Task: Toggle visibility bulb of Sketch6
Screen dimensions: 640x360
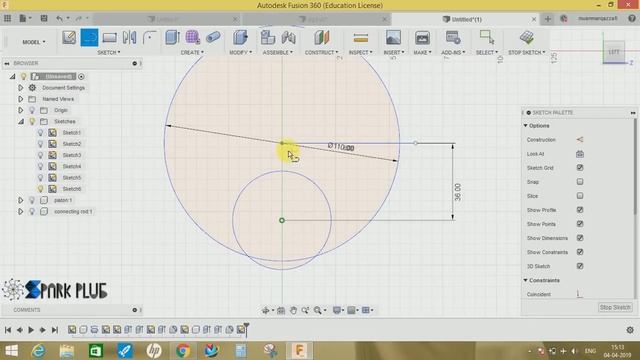Action: pos(40,189)
